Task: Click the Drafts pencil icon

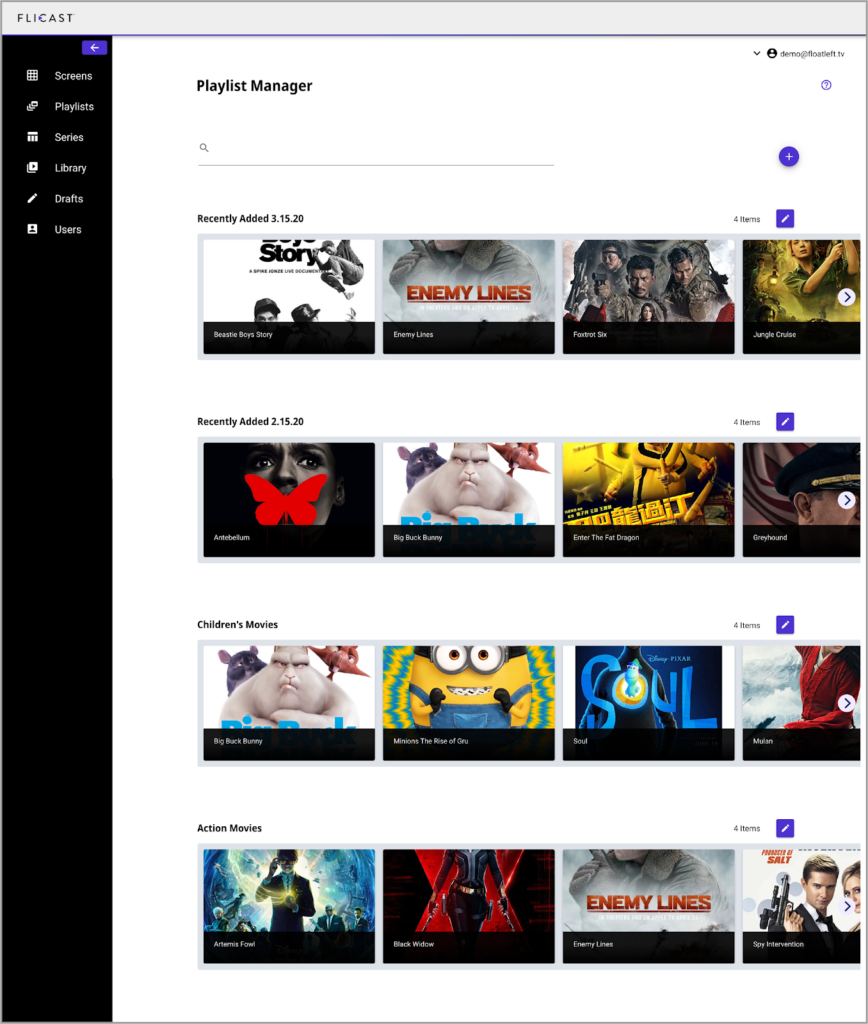Action: [x=32, y=198]
